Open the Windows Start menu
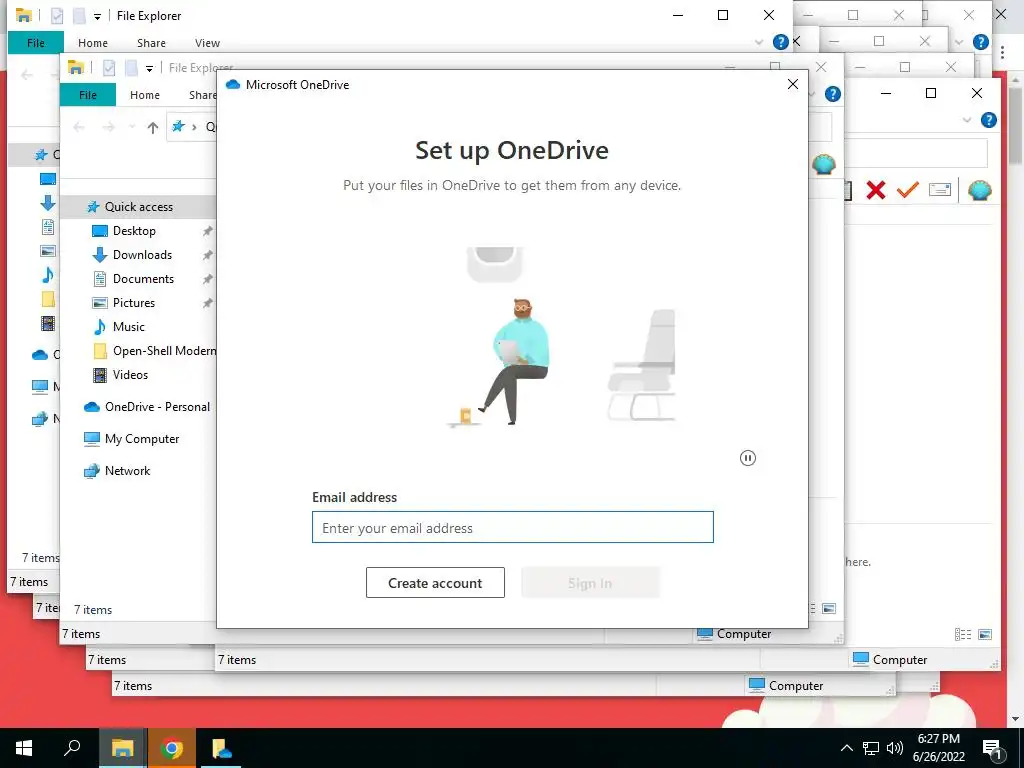This screenshot has height=768, width=1024. pos(24,748)
